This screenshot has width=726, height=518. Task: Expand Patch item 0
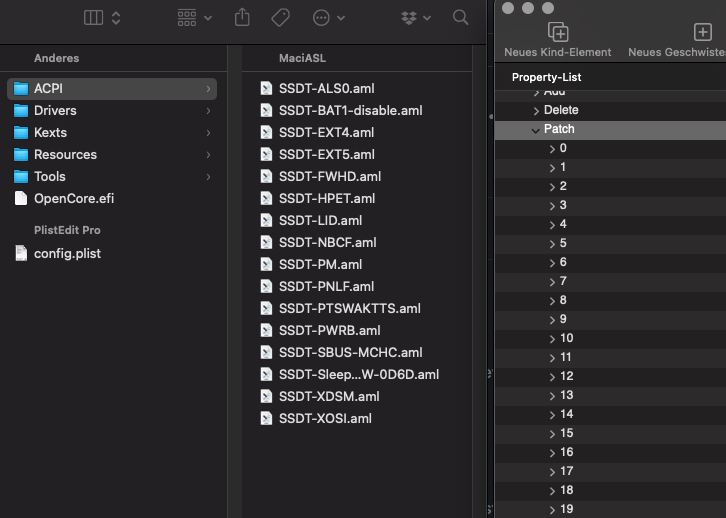tap(552, 149)
